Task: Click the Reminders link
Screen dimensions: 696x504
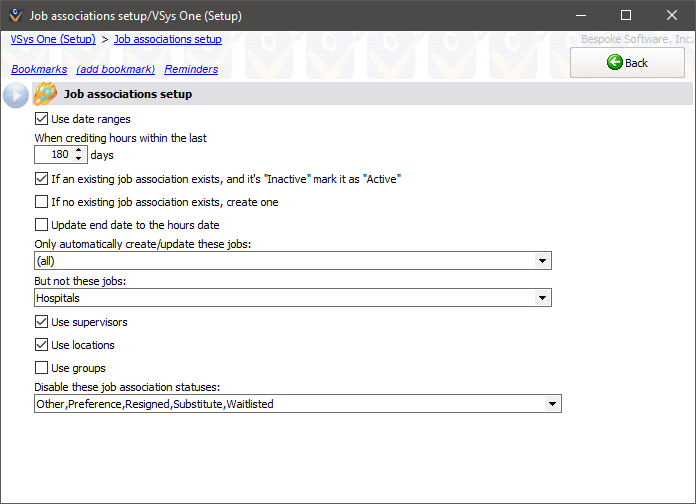Action: (191, 69)
